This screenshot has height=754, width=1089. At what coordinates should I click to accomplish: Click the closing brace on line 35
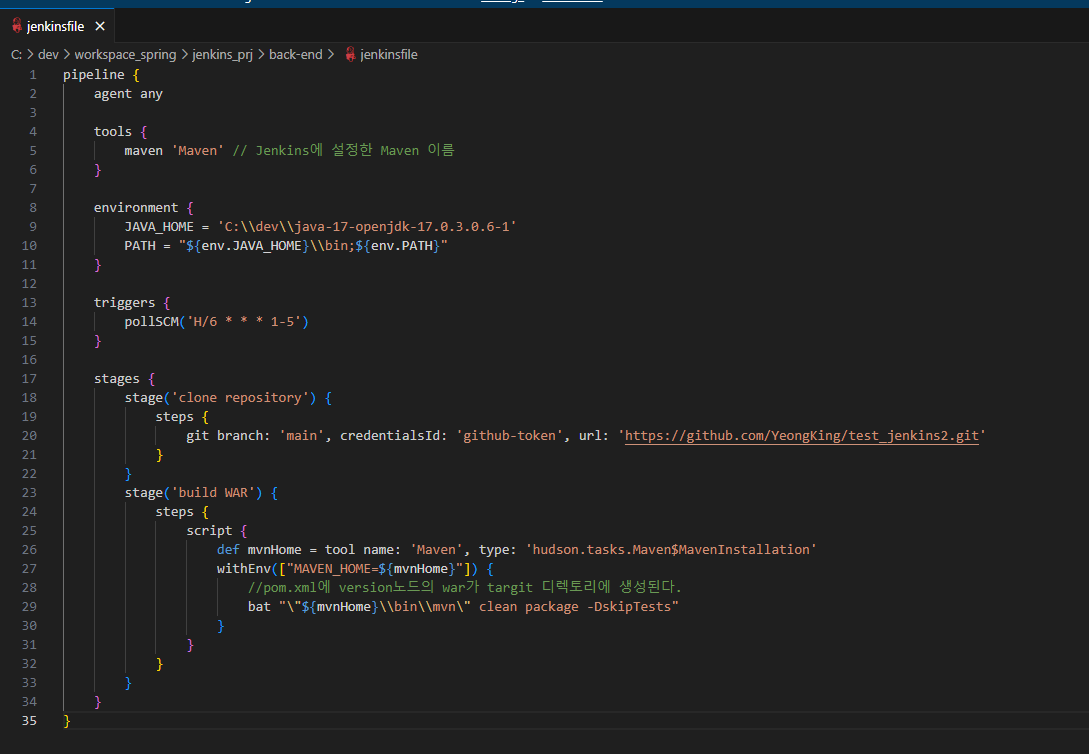(x=67, y=721)
